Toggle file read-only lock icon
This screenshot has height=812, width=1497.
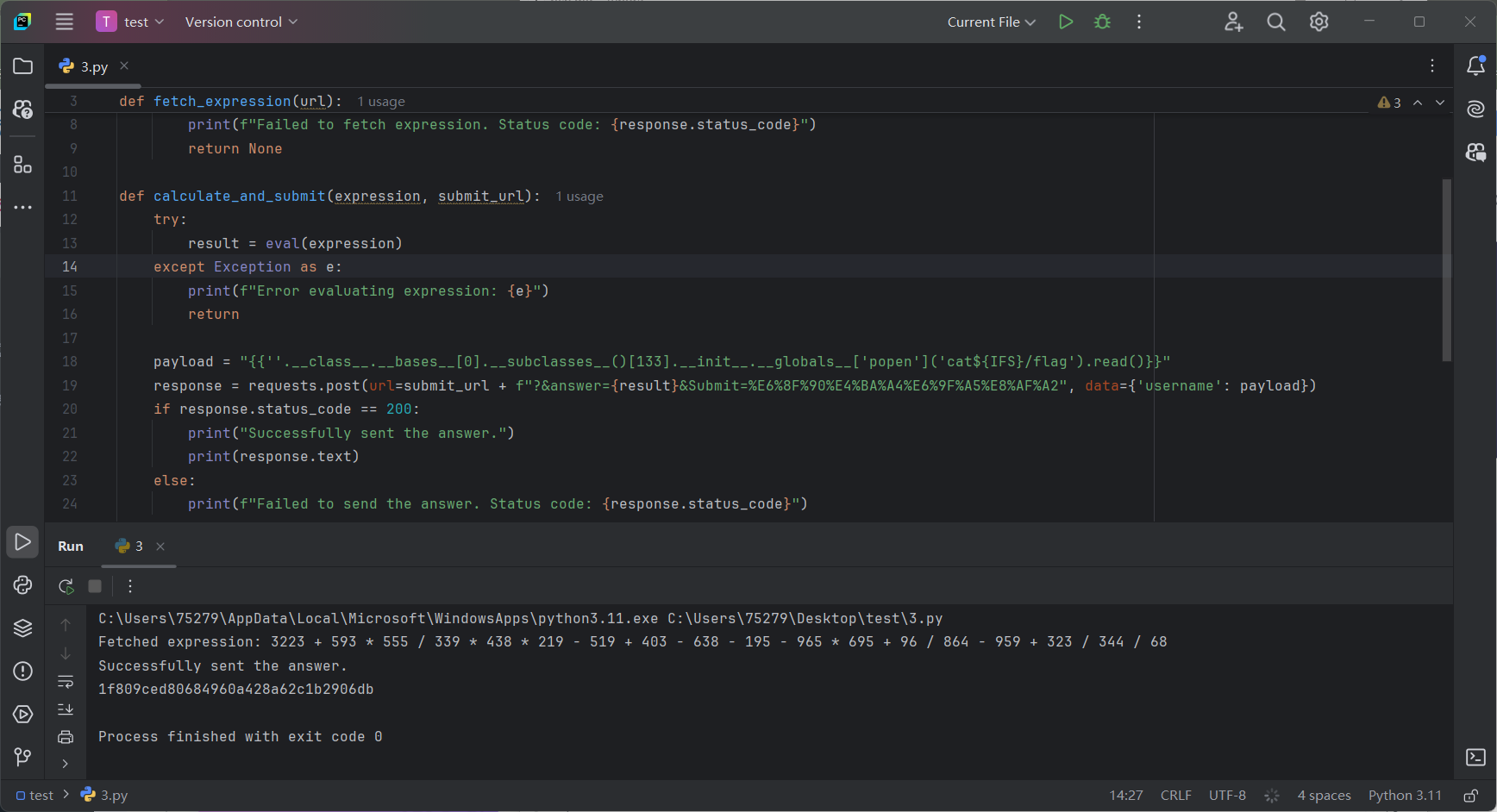(x=1471, y=796)
